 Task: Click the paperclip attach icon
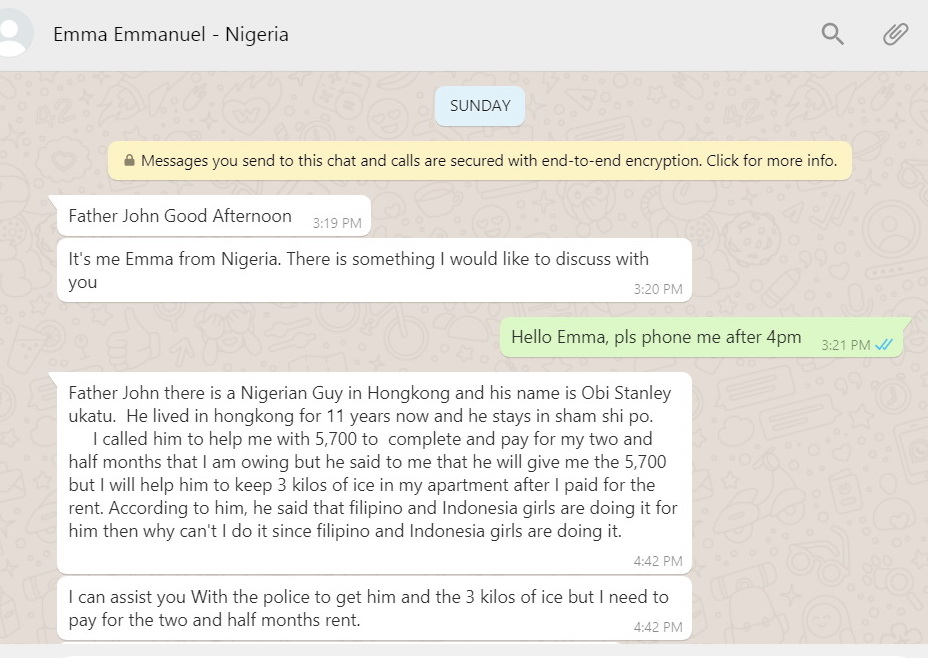coord(895,34)
